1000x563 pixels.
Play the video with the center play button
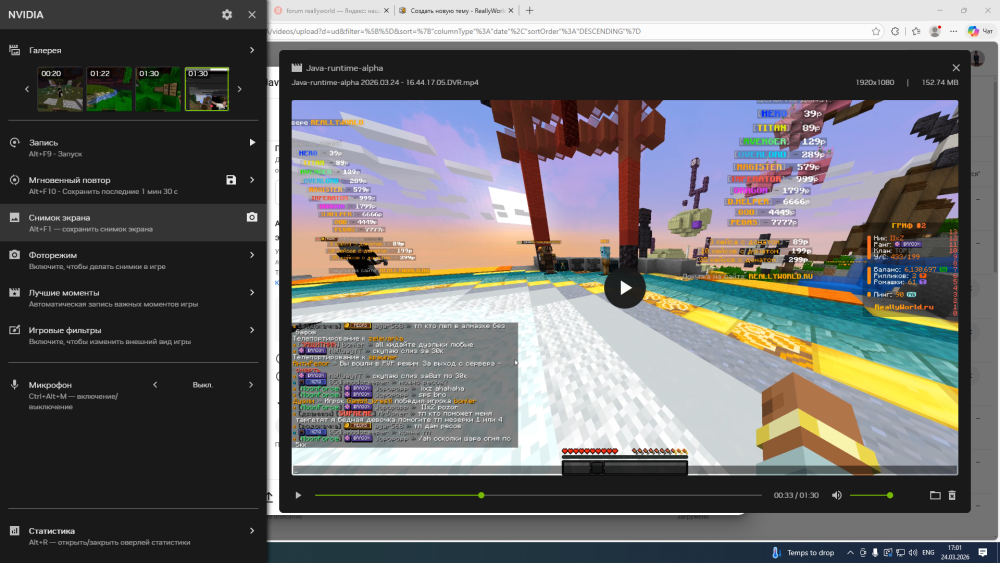(625, 288)
